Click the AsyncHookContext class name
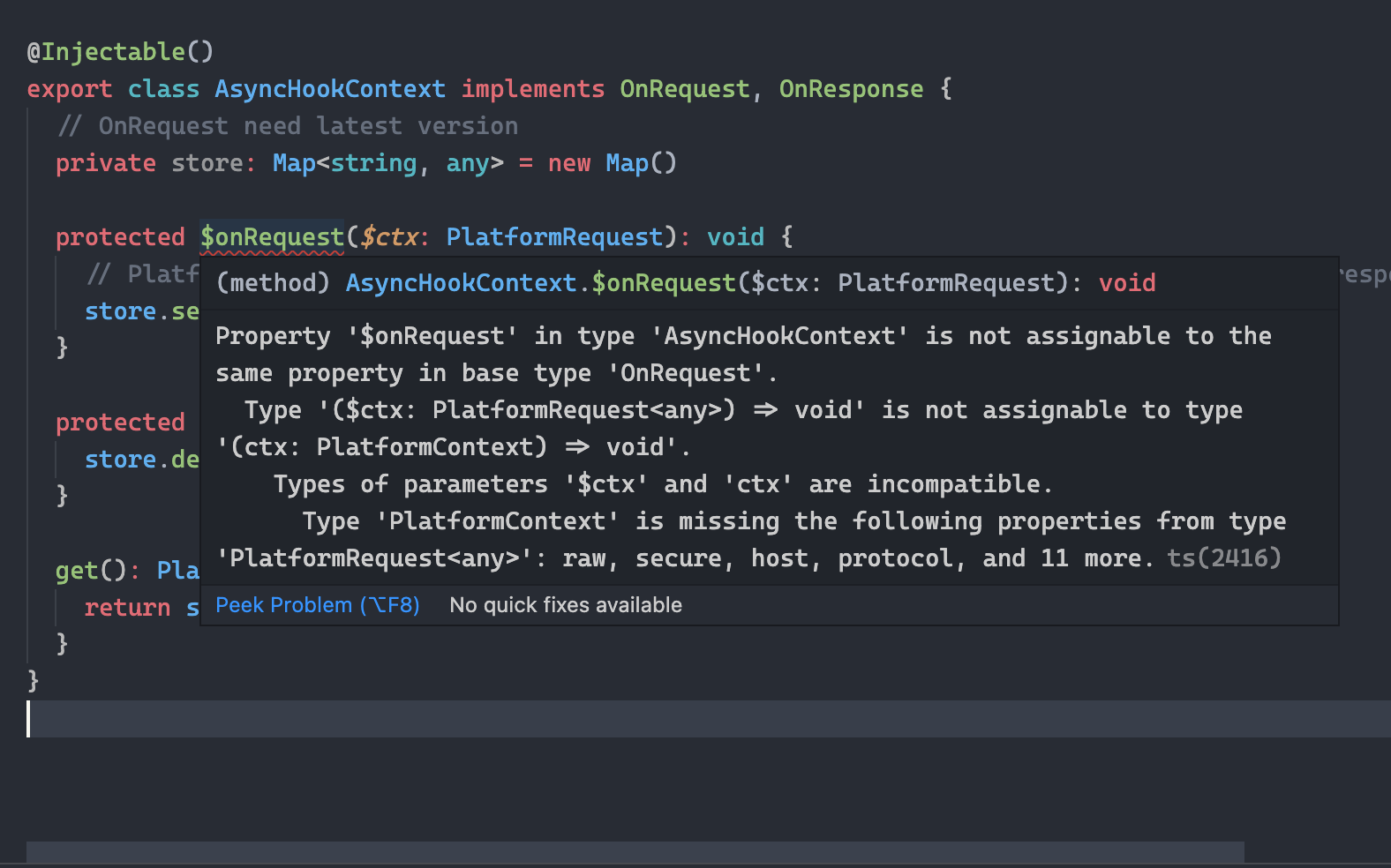The height and width of the screenshot is (868, 1391). (330, 89)
